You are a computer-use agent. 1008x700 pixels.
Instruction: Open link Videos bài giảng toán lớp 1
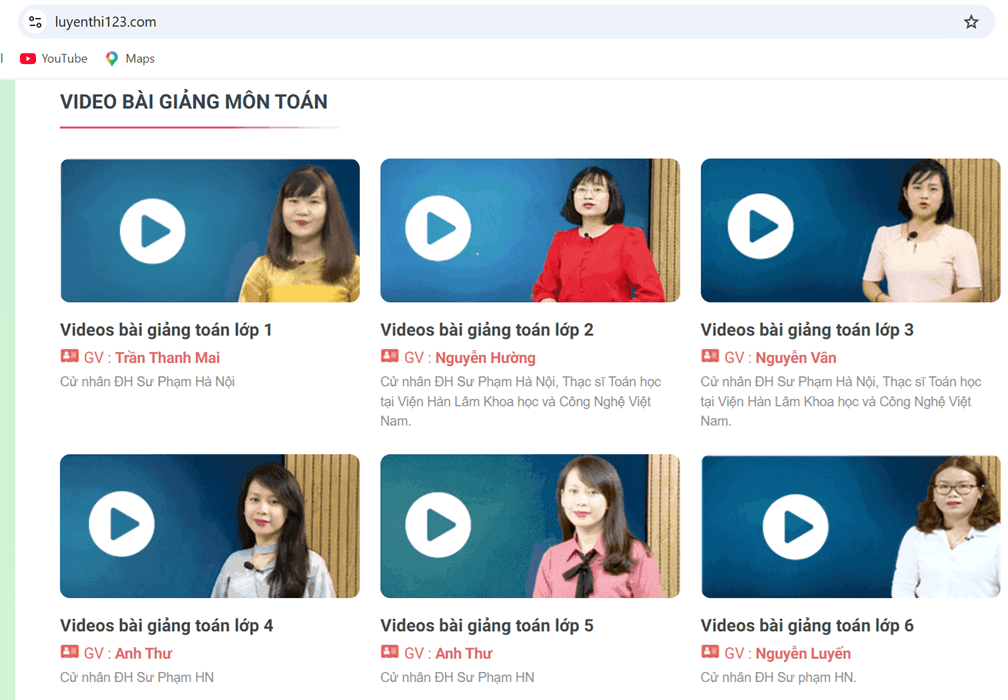click(166, 330)
